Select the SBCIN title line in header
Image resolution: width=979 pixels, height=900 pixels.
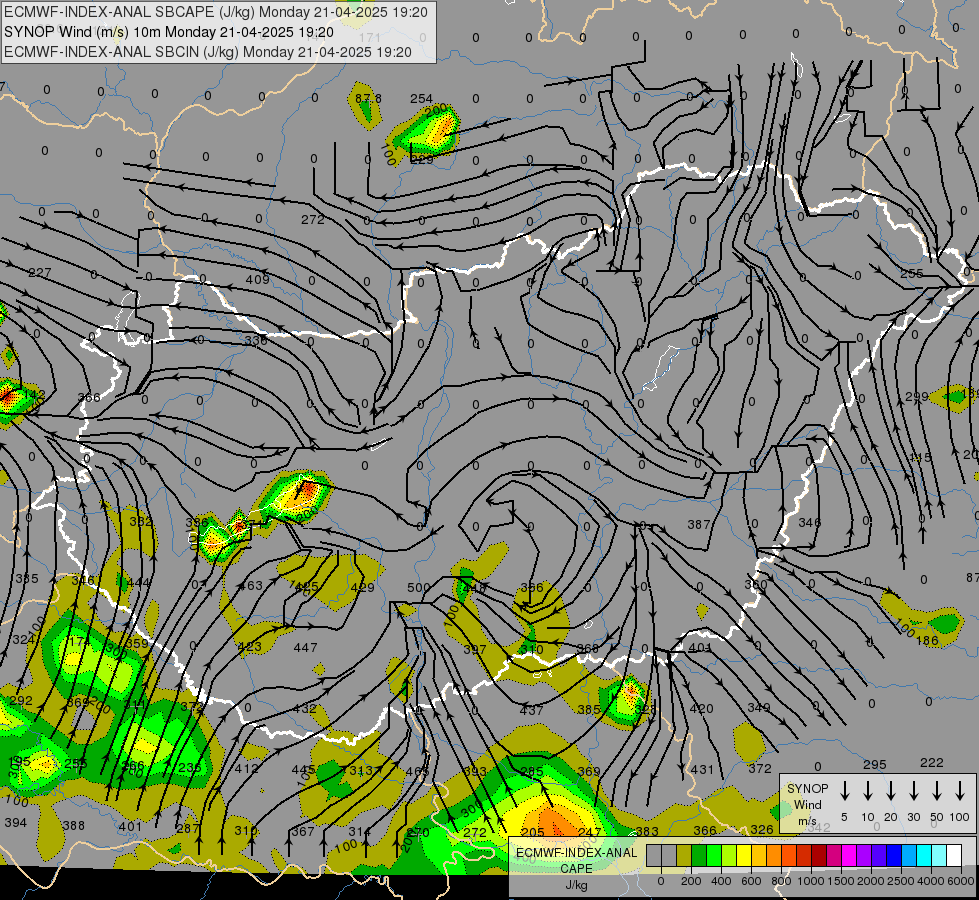(x=208, y=52)
